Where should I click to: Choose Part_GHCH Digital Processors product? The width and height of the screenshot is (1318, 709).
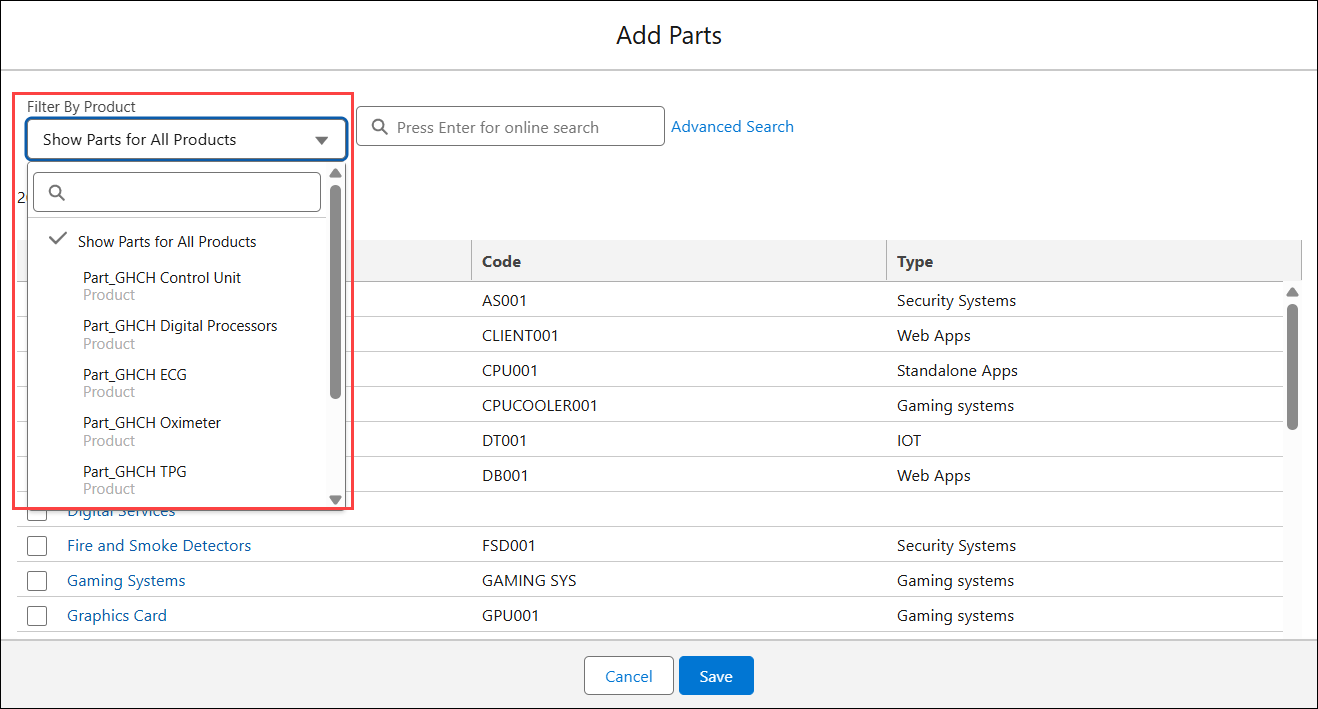tap(180, 334)
